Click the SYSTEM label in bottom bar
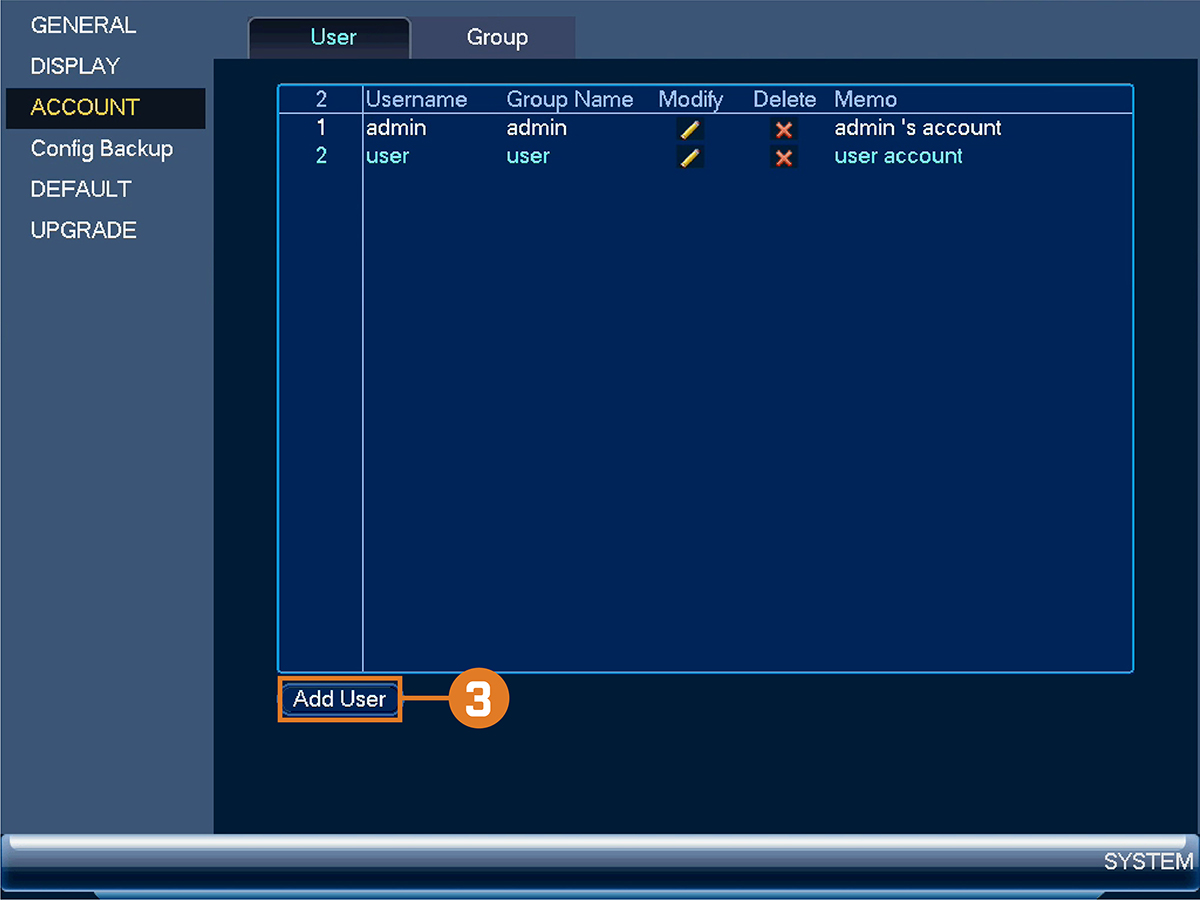This screenshot has width=1200, height=900. [1148, 862]
